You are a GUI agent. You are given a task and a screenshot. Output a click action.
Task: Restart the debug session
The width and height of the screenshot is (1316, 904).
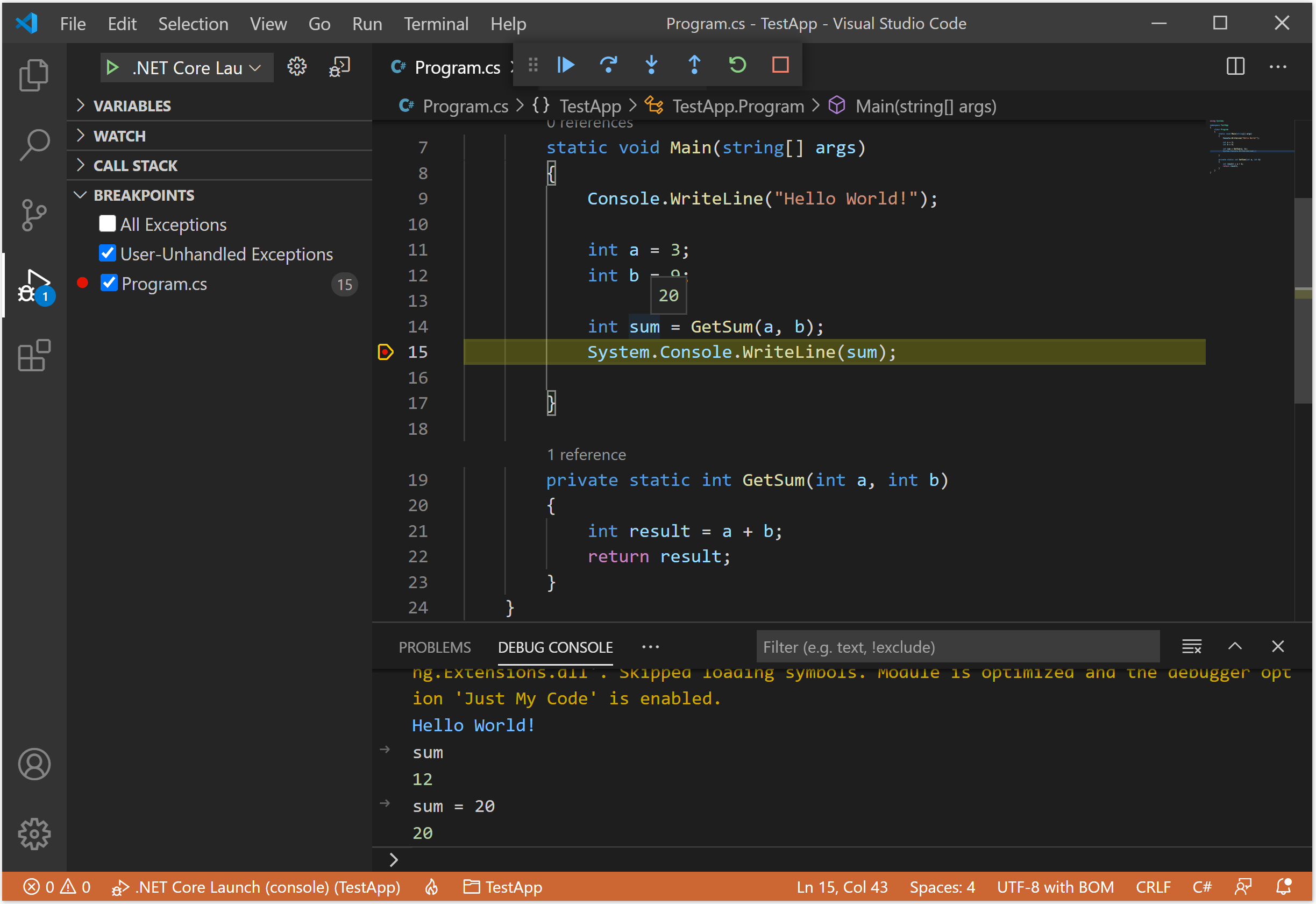coord(737,65)
